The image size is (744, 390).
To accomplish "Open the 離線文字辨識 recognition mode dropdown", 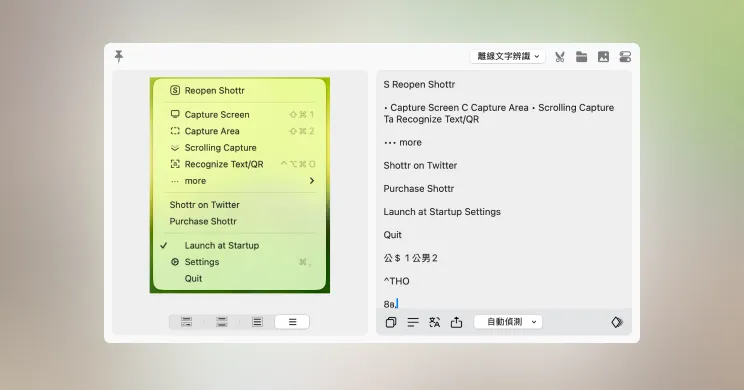I will click(508, 56).
